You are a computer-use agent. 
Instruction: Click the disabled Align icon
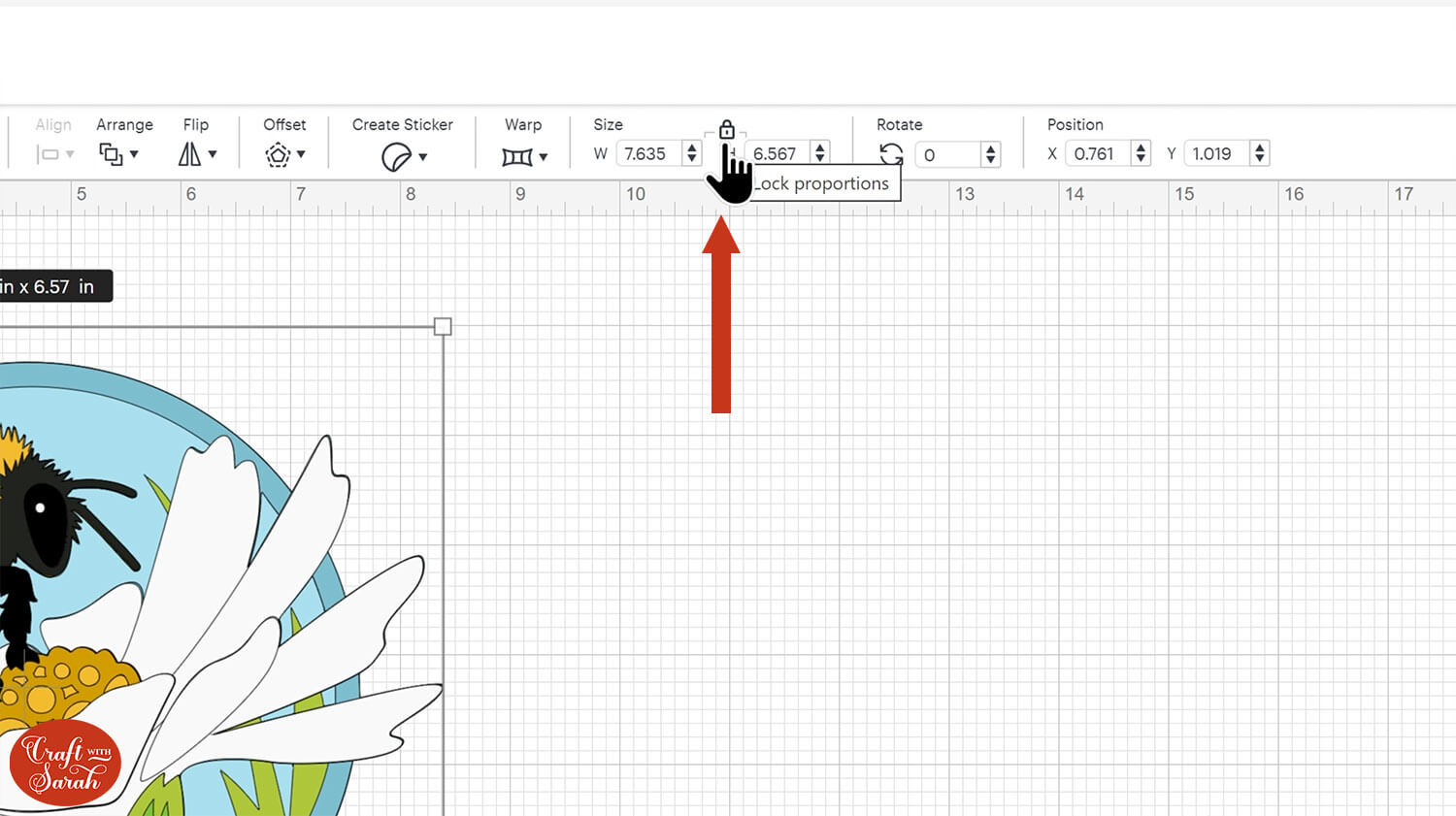click(48, 154)
